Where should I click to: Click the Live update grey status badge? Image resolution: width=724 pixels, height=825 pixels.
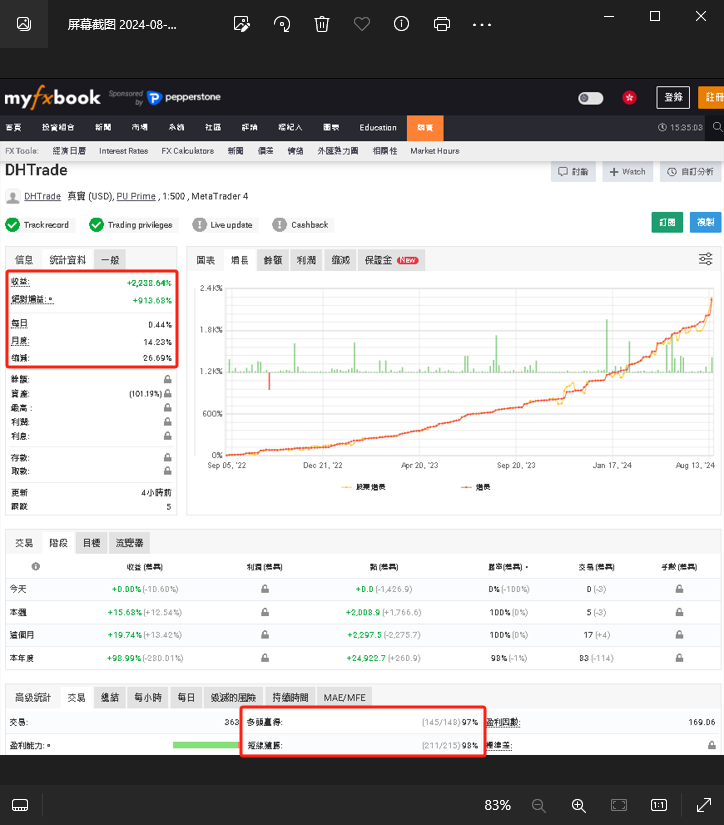coord(224,225)
